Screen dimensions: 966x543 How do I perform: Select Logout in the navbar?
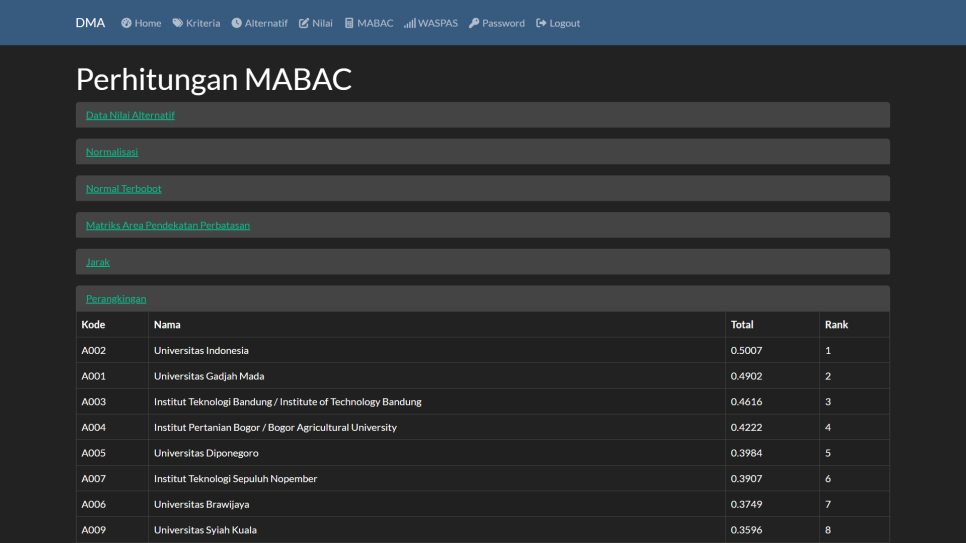coord(558,23)
